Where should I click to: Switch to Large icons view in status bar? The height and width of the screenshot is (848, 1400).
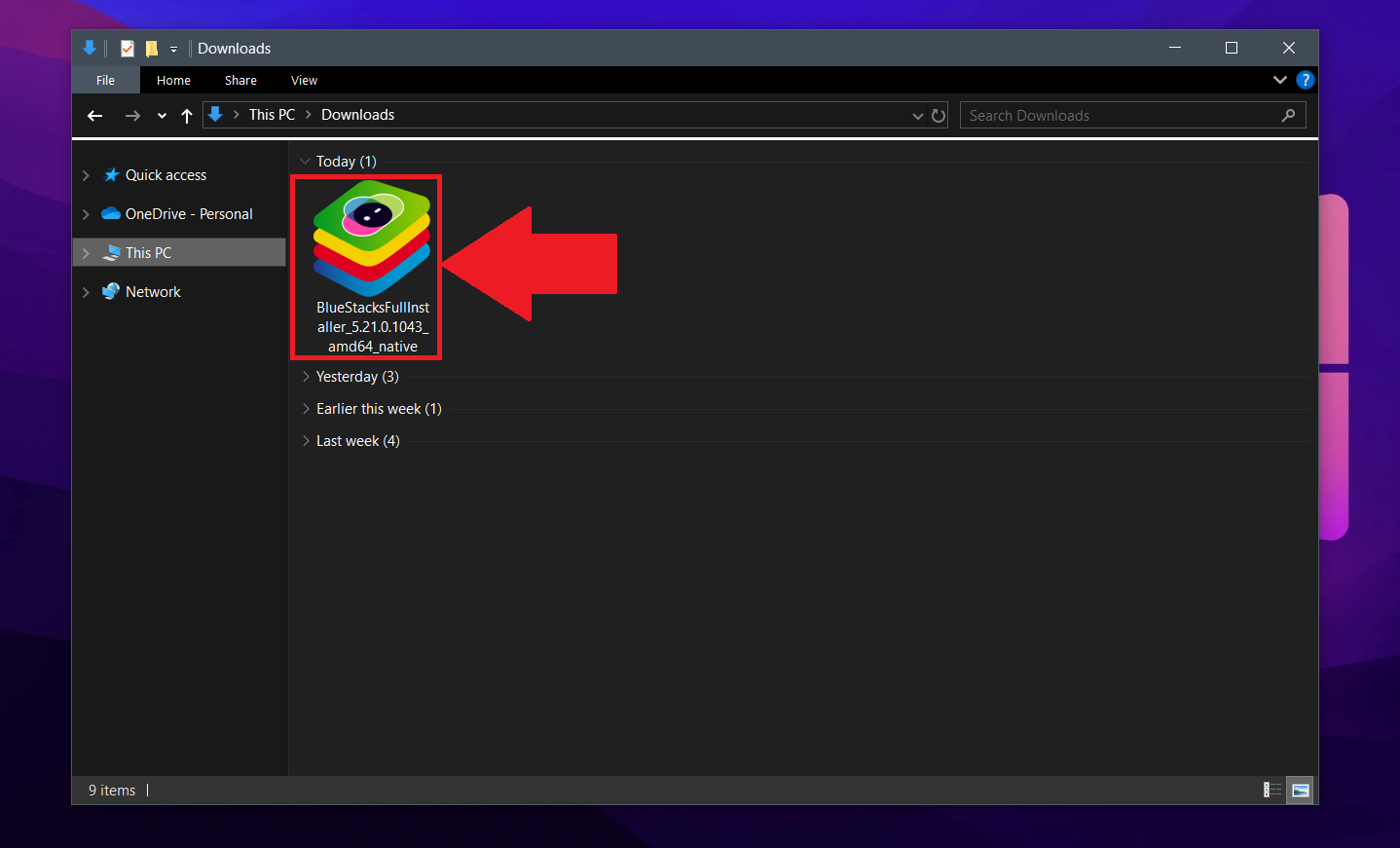click(x=1300, y=790)
